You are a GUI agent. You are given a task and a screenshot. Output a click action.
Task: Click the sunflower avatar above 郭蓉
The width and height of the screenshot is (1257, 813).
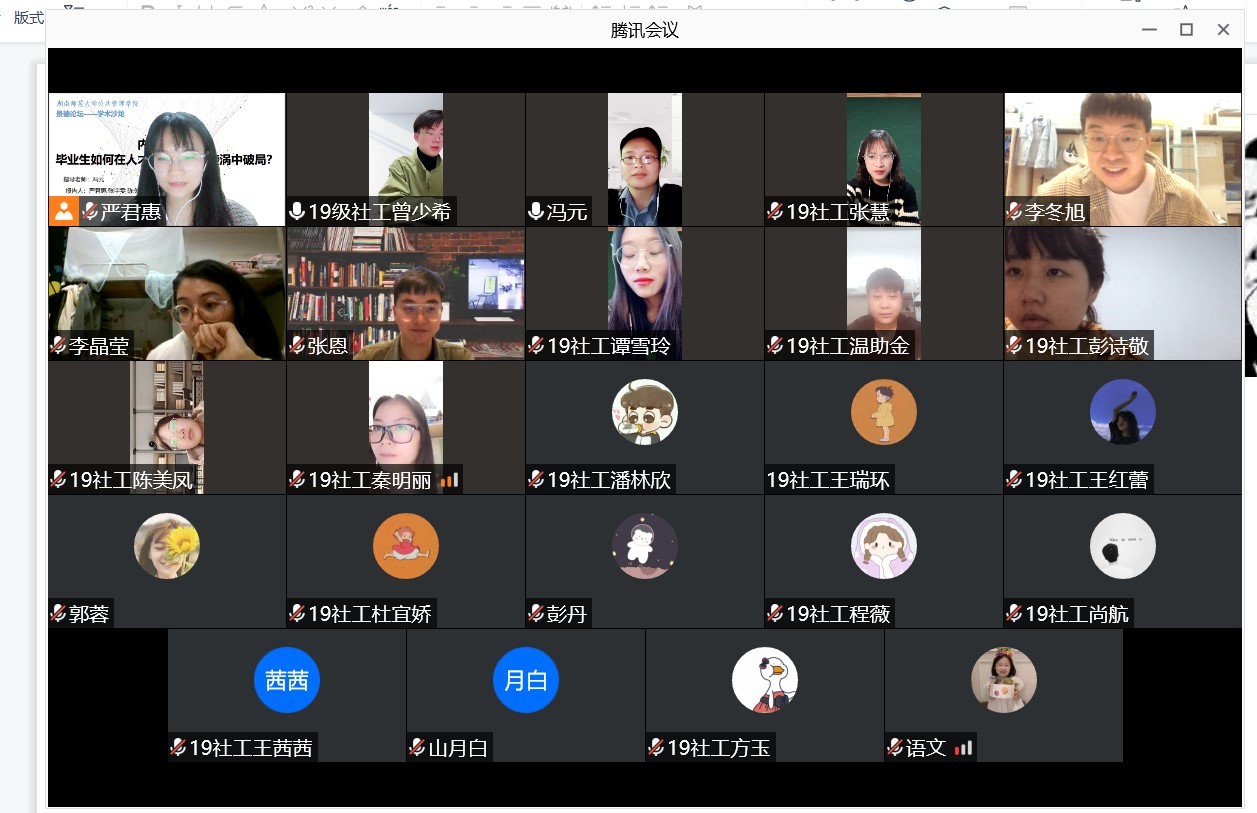(x=167, y=546)
